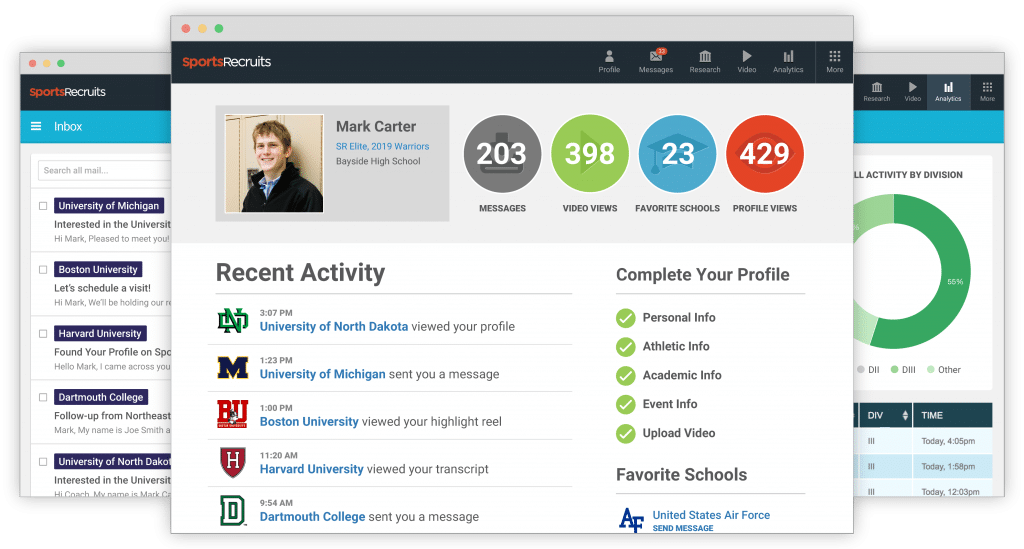
Task: Click University of North Dakota logo icon
Action: coord(232,321)
